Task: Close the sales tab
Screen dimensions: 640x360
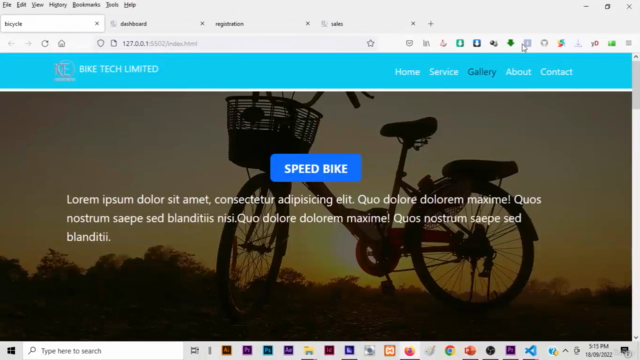Action: (x=413, y=24)
